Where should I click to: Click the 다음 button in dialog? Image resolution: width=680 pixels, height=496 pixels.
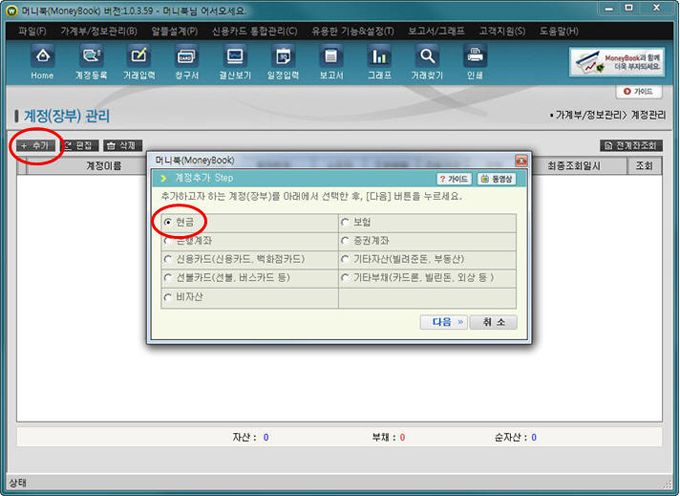point(444,322)
